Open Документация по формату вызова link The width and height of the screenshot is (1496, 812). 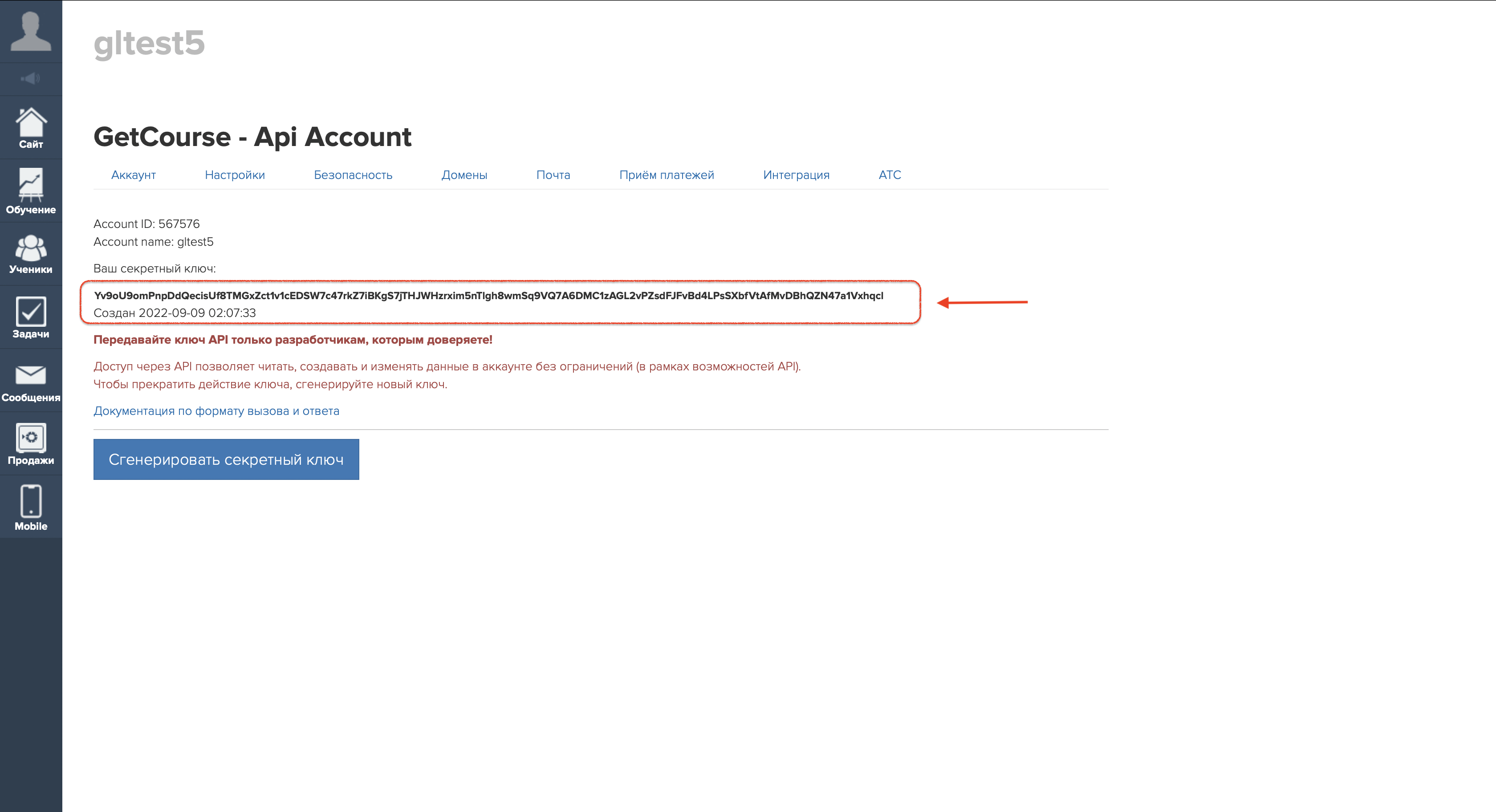click(216, 410)
